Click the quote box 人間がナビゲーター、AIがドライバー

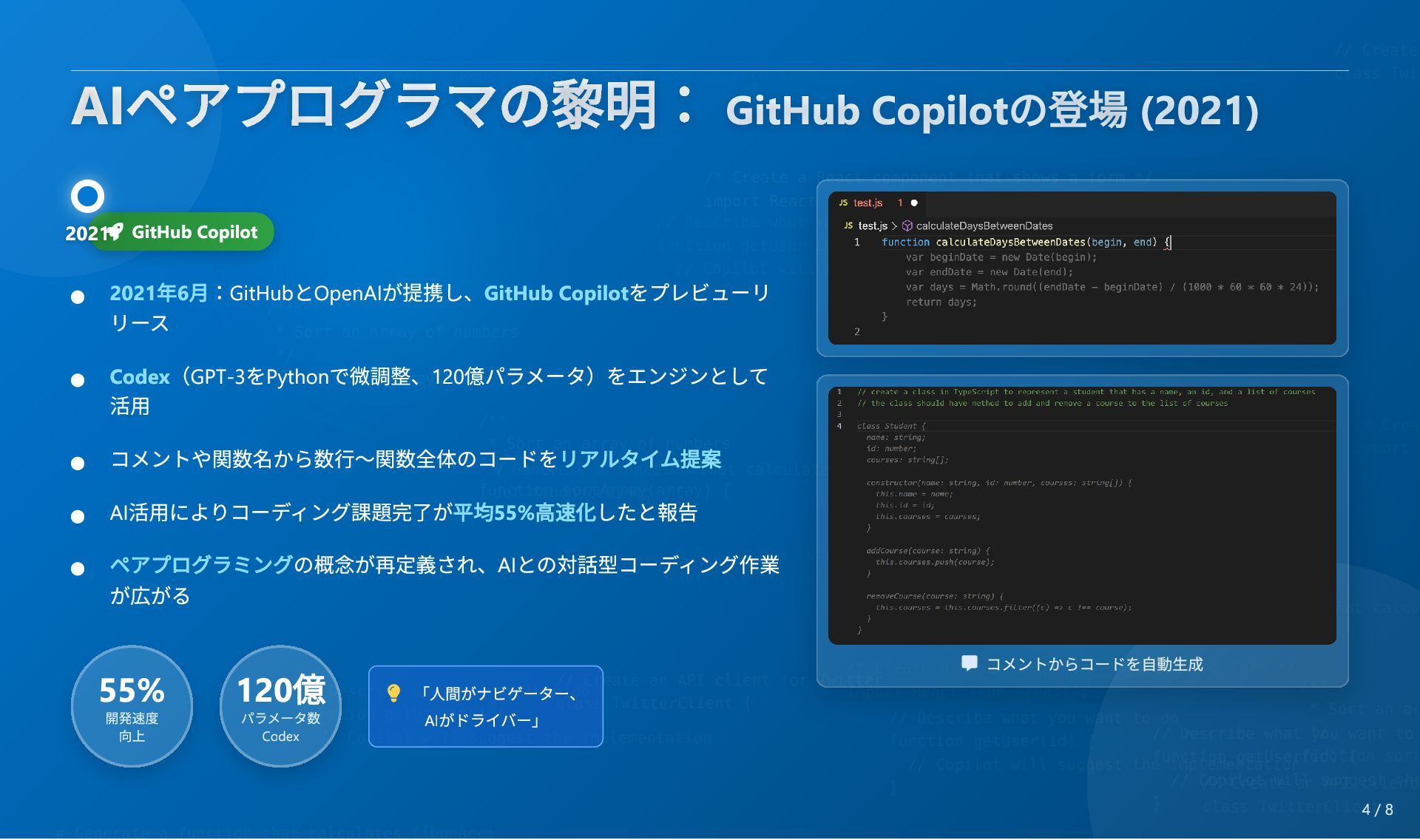tap(486, 706)
